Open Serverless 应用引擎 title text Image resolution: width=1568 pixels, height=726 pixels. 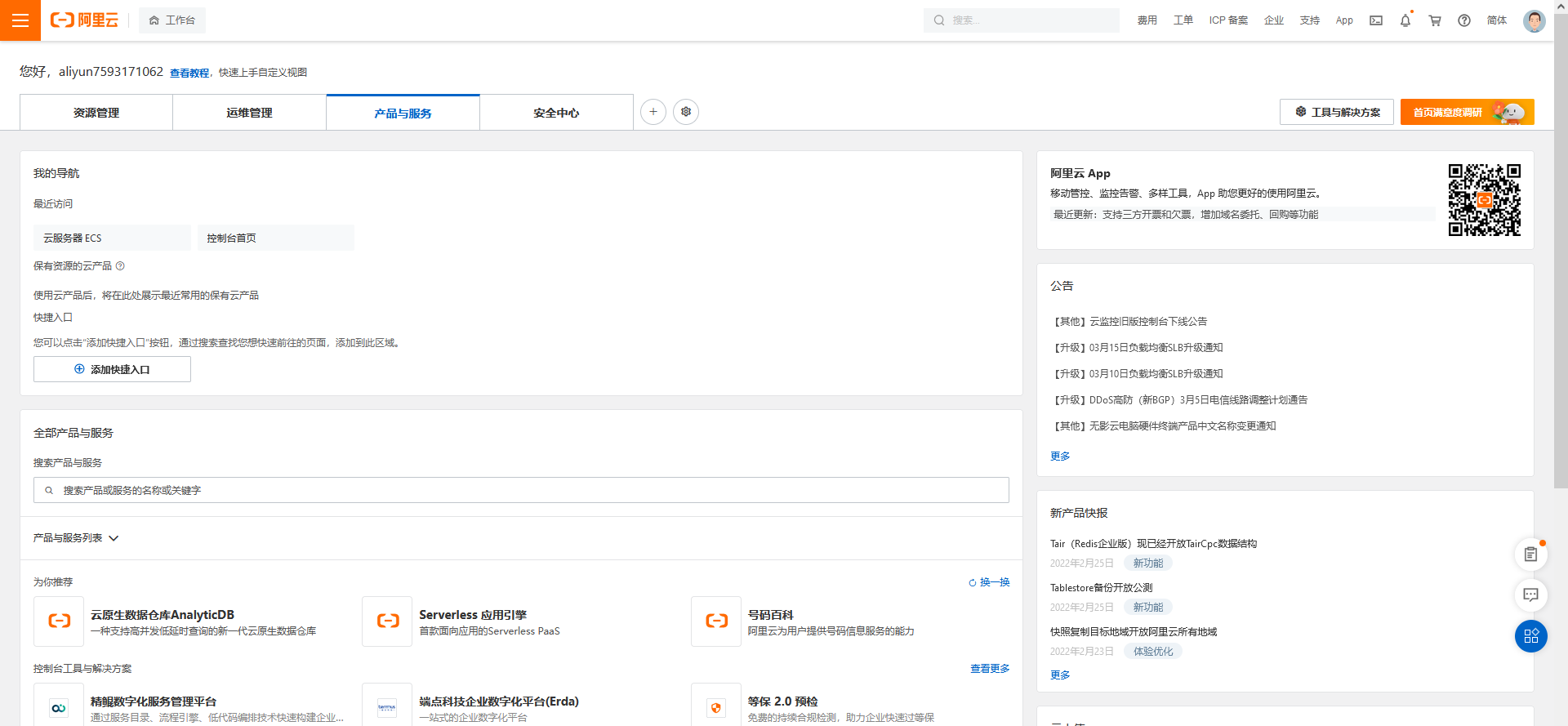pyautogui.click(x=473, y=615)
